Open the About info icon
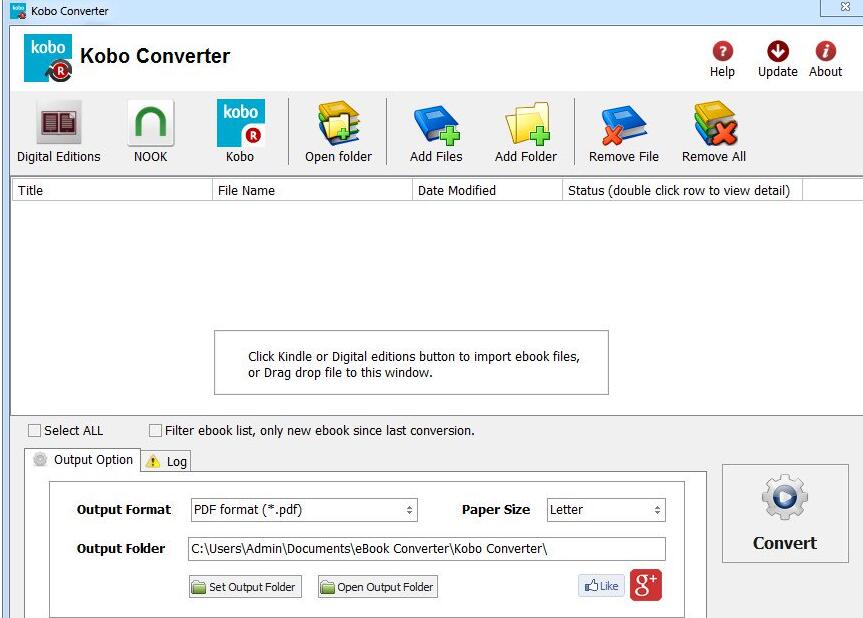This screenshot has width=863, height=618. pos(825,52)
